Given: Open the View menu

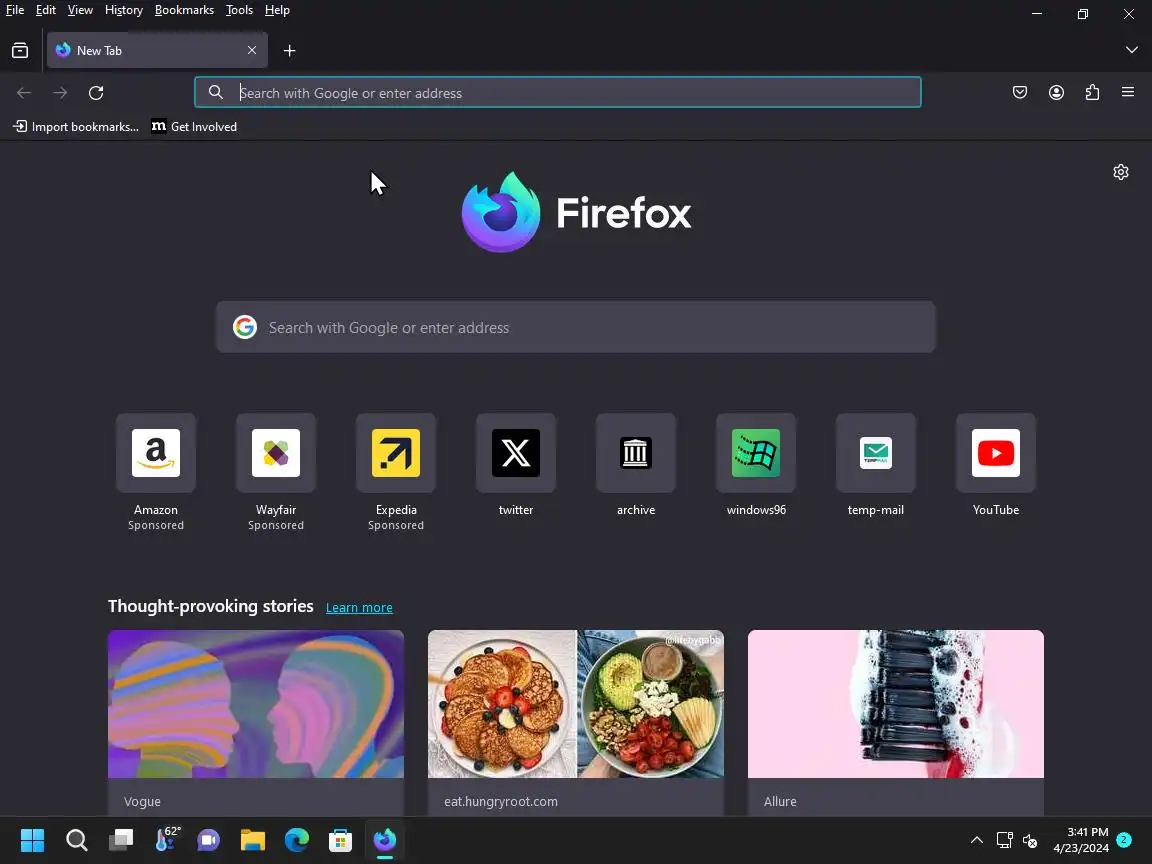Looking at the screenshot, I should click(x=80, y=10).
